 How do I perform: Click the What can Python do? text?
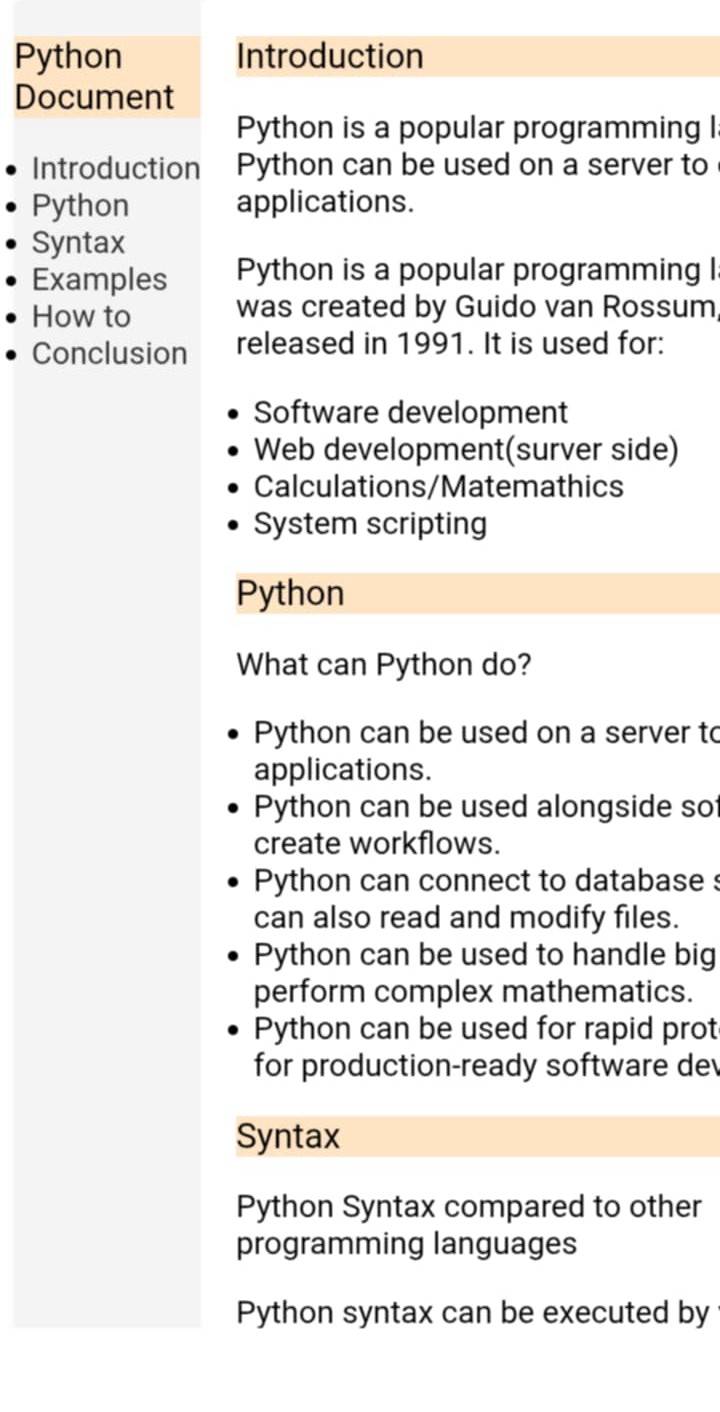tap(383, 664)
